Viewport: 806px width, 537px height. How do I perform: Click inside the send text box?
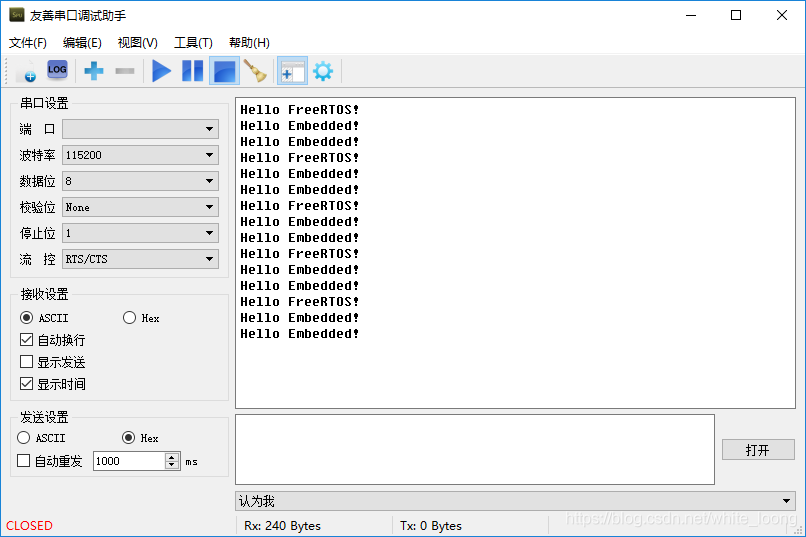tap(475, 450)
